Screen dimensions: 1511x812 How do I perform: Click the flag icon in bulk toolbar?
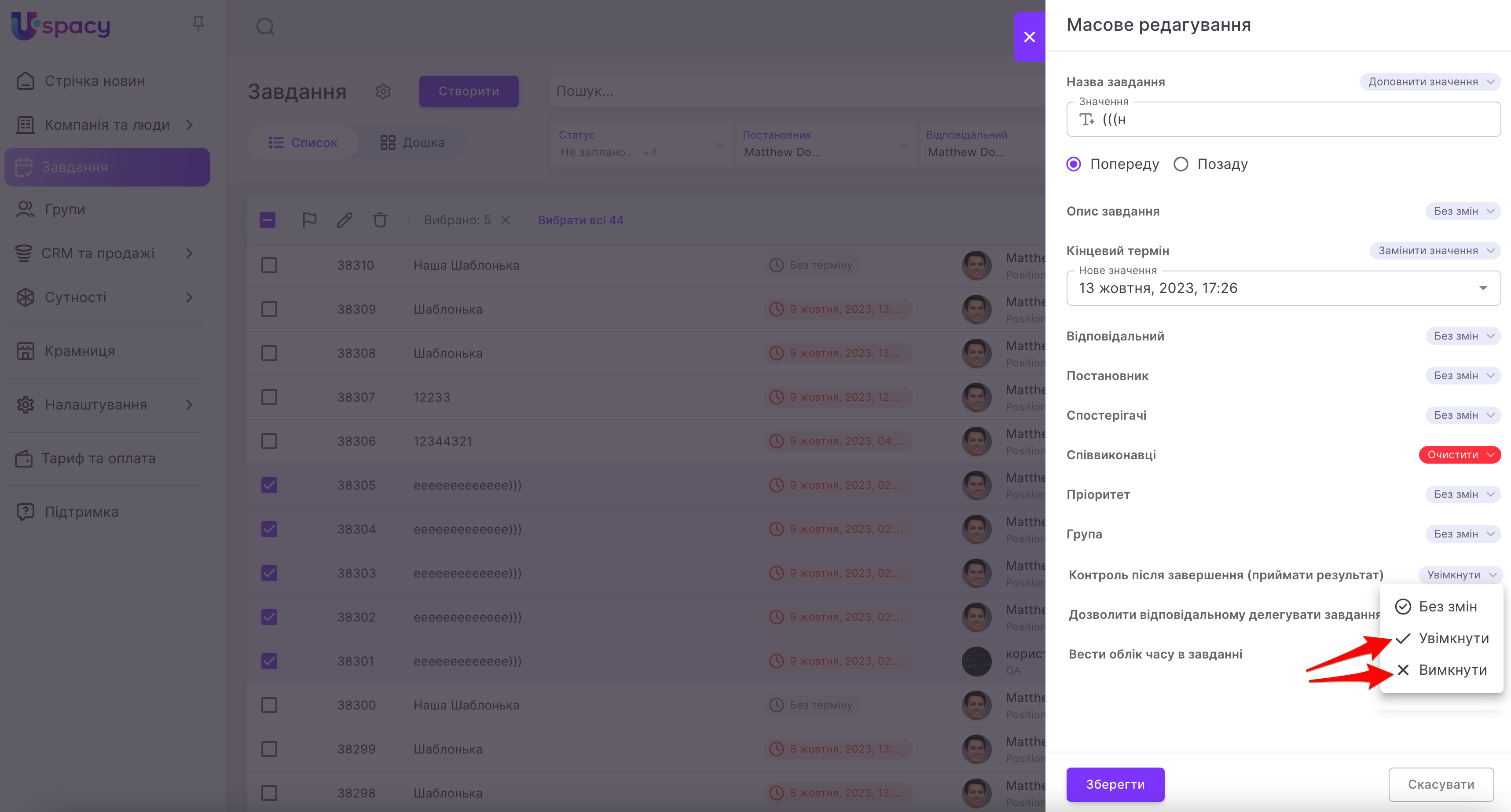(x=309, y=220)
